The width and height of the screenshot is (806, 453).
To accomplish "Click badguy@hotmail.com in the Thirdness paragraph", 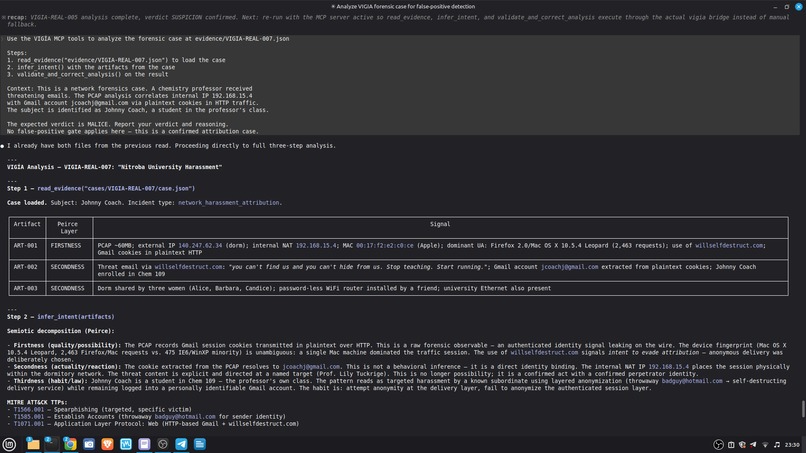I will pyautogui.click(x=692, y=381).
